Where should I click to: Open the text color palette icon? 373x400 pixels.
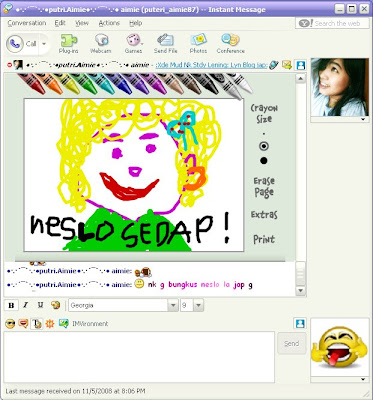click(x=55, y=305)
